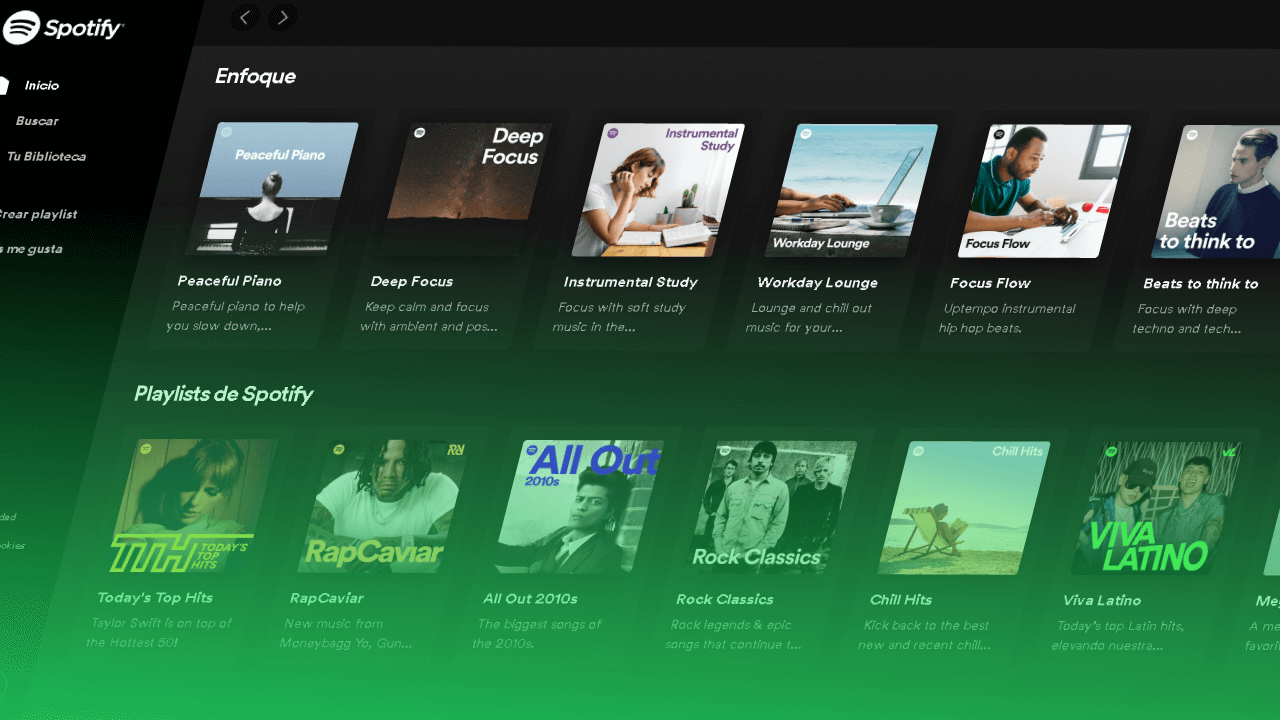Open the Enfoque section heading
Image resolution: width=1280 pixels, height=720 pixels.
pyautogui.click(x=255, y=76)
